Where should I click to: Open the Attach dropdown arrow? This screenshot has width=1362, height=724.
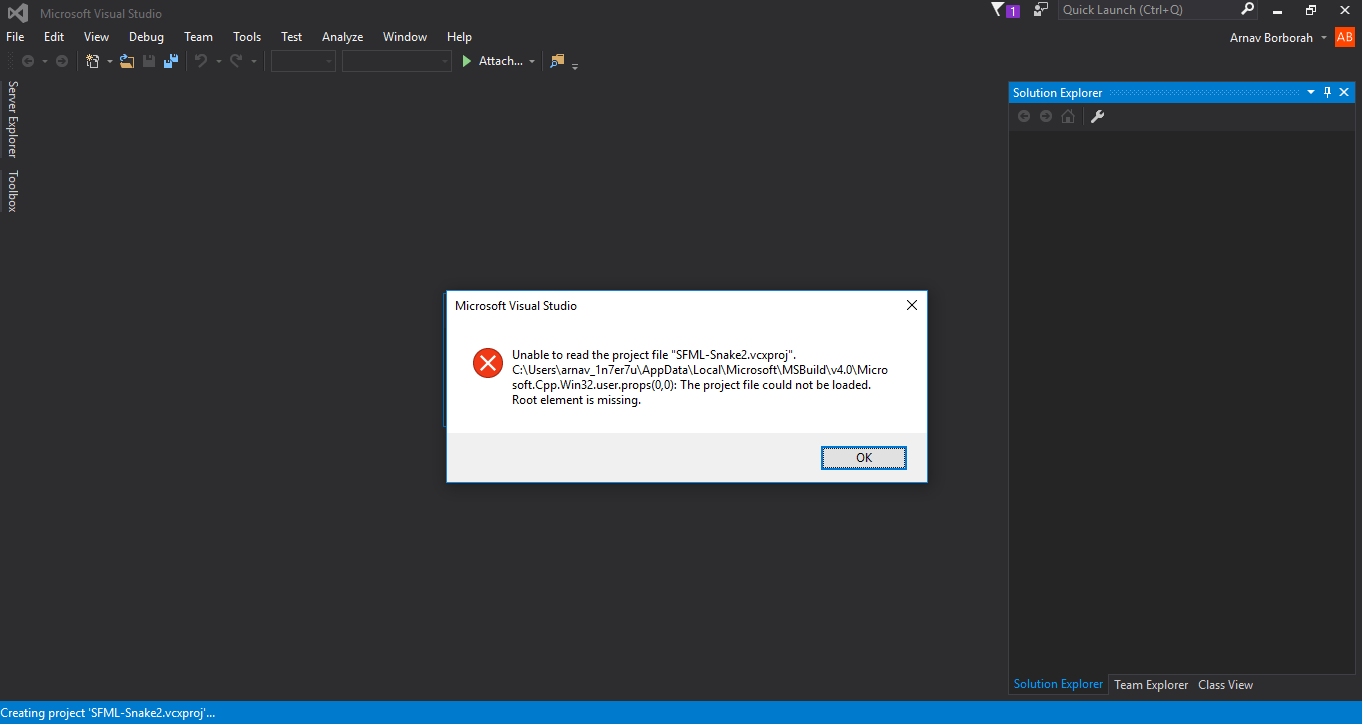click(530, 60)
